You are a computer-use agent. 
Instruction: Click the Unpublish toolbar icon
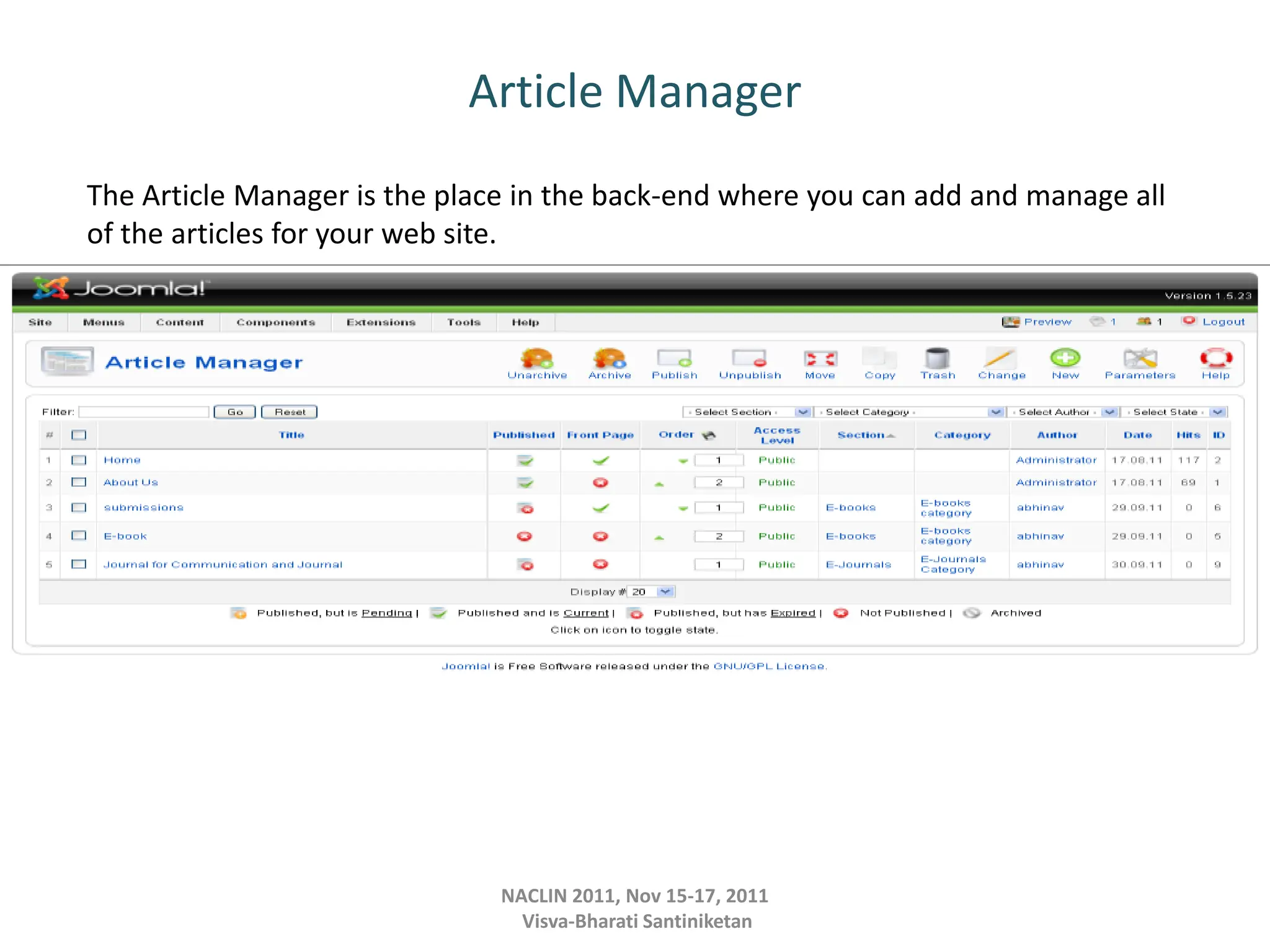(750, 364)
